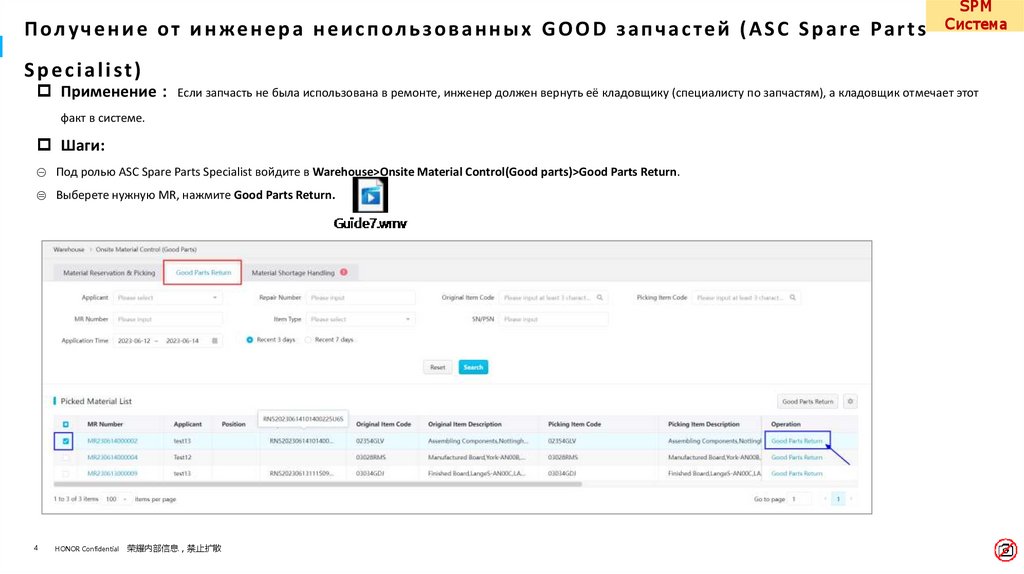Image resolution: width=1024 pixels, height=574 pixels.
Task: Click the Repair Number input field
Action: tap(360, 298)
